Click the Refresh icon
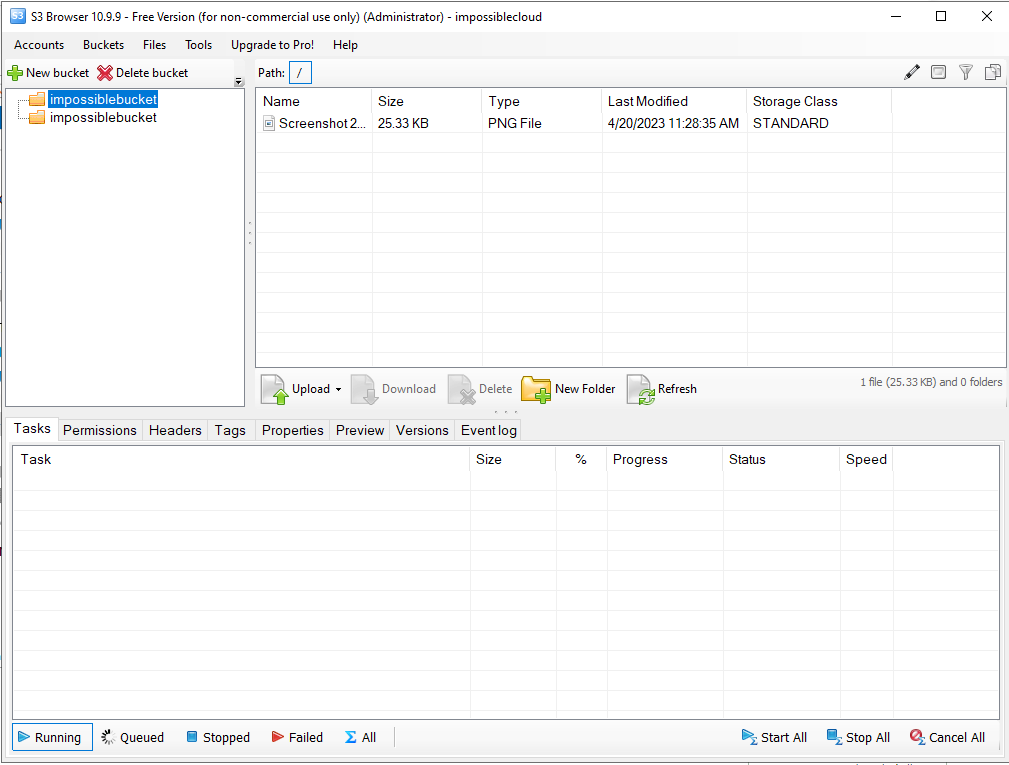Image resolution: width=1009 pixels, height=765 pixels. tap(640, 389)
